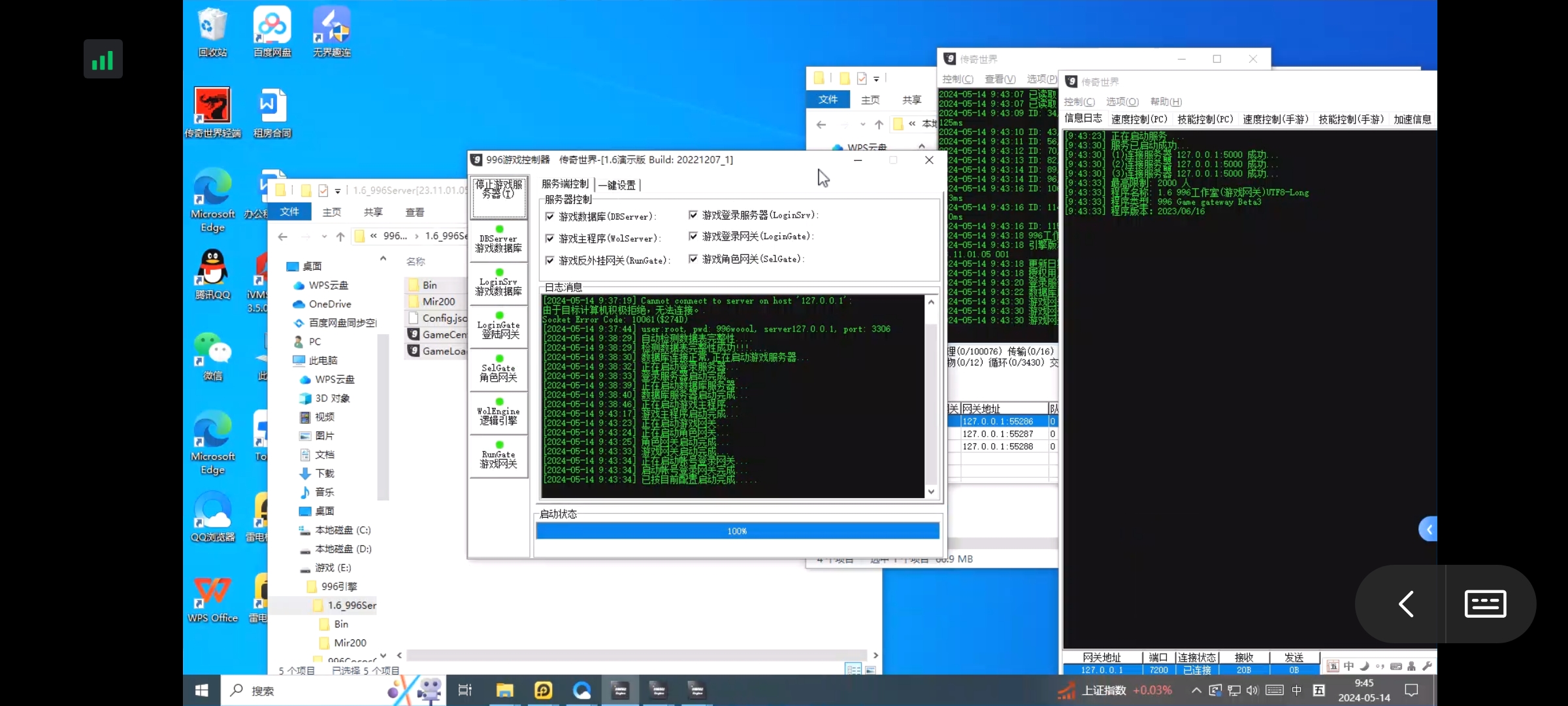Drag the 100% startup progress bar

[x=738, y=531]
